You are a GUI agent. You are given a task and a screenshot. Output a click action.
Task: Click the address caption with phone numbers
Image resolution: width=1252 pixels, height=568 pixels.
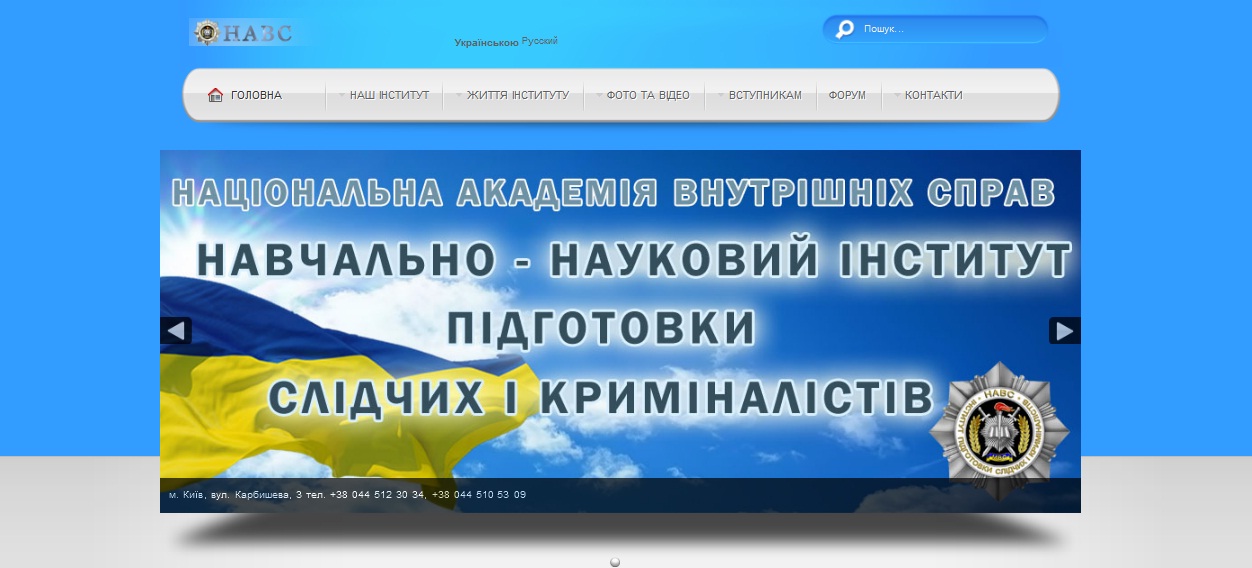[347, 495]
